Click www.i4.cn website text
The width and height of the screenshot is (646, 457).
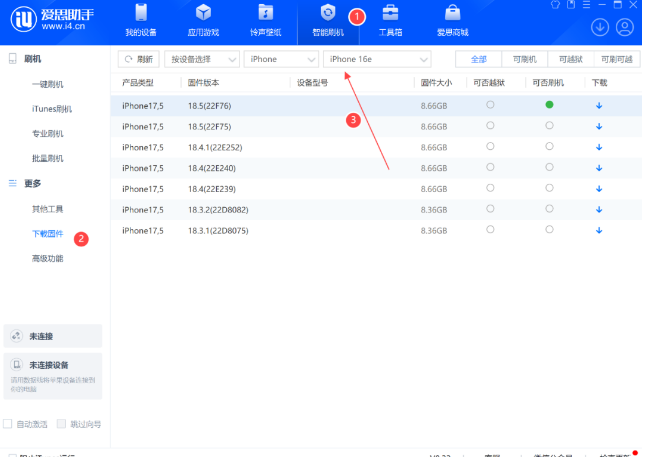coord(63,26)
